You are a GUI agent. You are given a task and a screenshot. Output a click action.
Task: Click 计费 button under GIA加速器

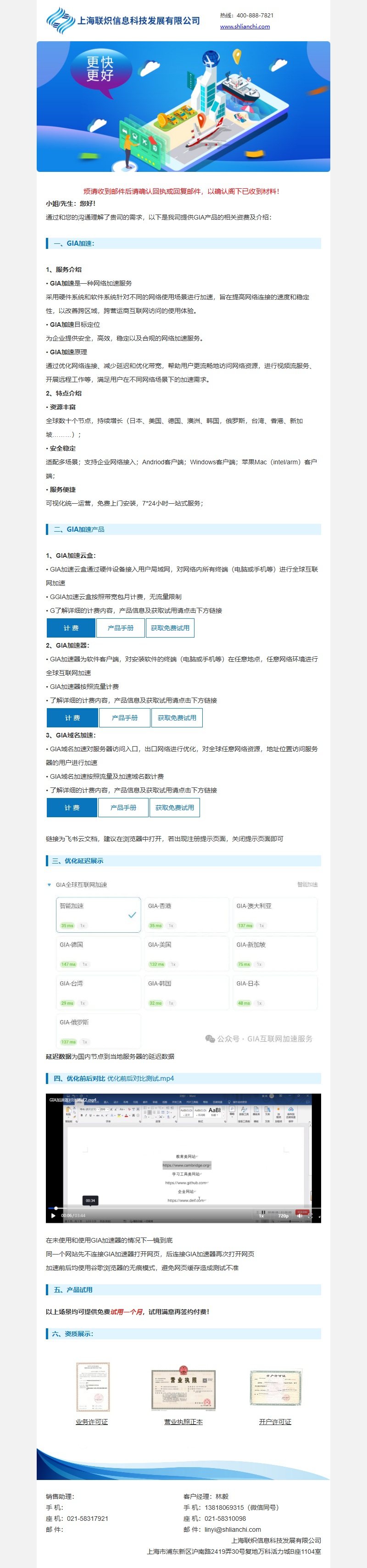[72, 718]
